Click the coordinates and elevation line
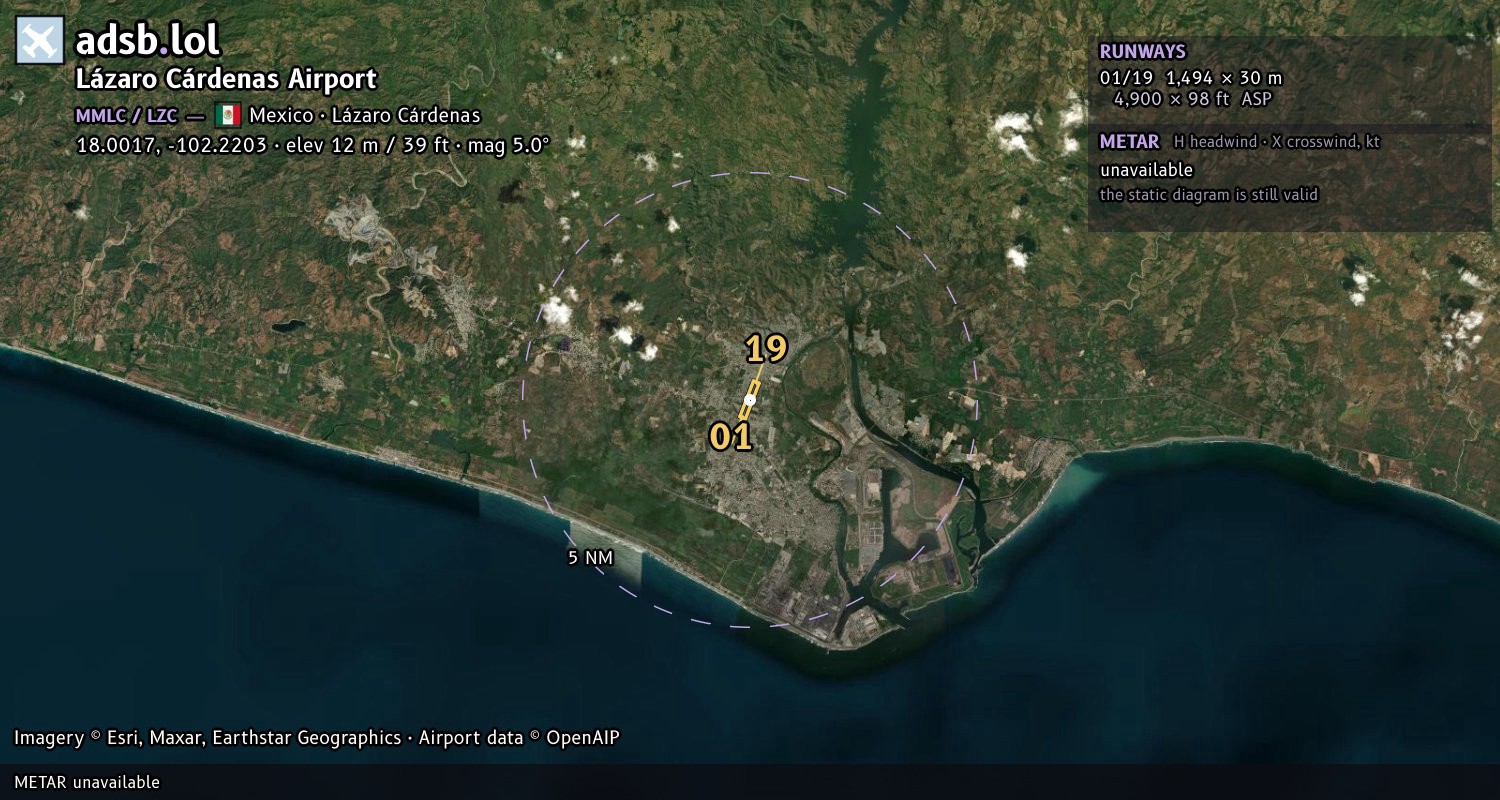This screenshot has width=1500, height=800. [313, 145]
